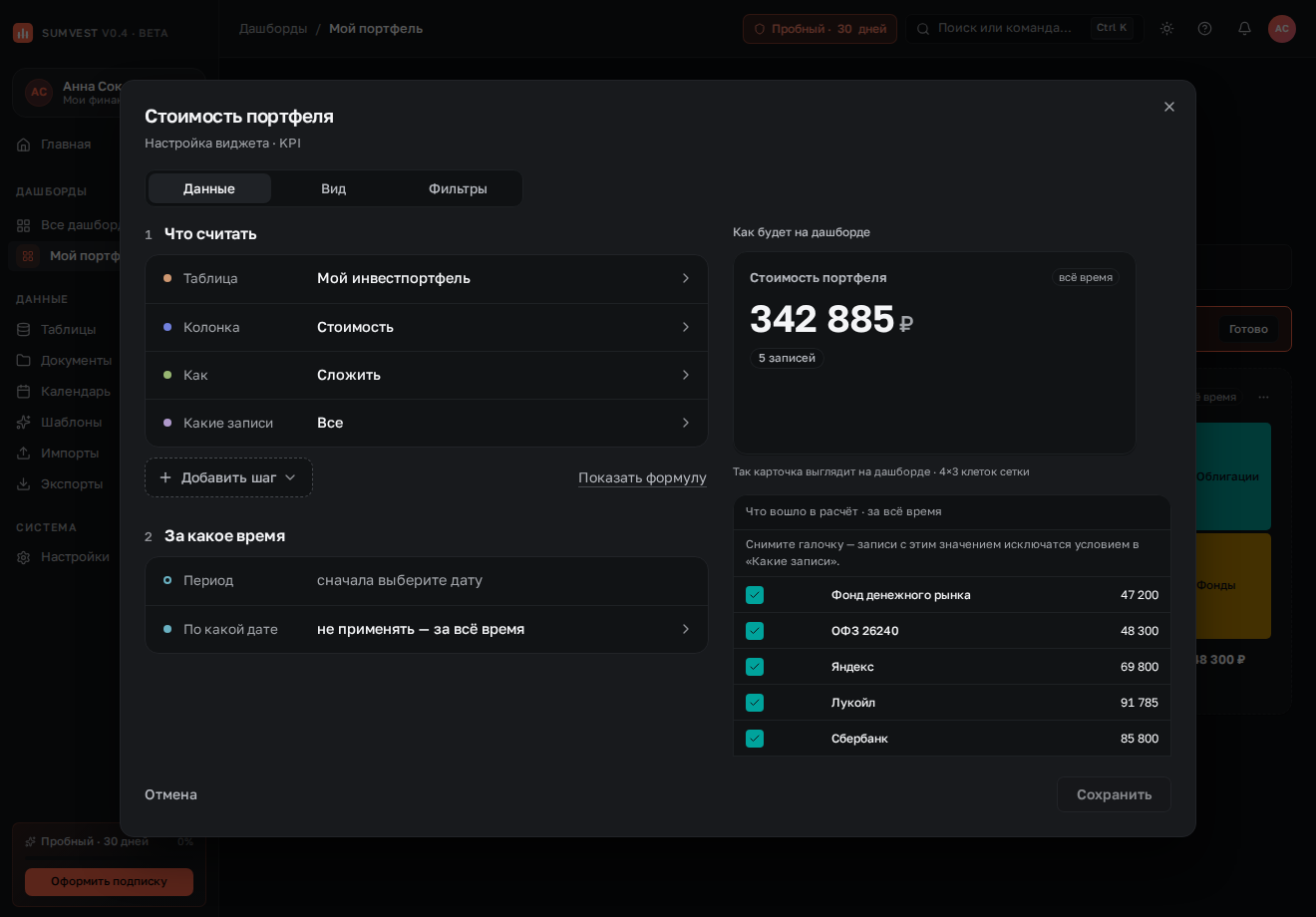Expand the Какие записи row chevron
1316x917 pixels.
[686, 423]
